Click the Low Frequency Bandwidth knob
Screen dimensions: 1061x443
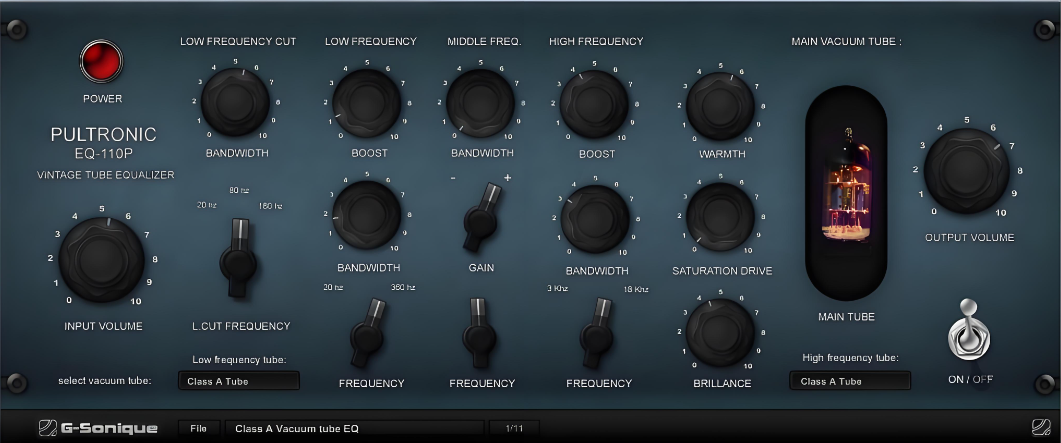pos(367,215)
